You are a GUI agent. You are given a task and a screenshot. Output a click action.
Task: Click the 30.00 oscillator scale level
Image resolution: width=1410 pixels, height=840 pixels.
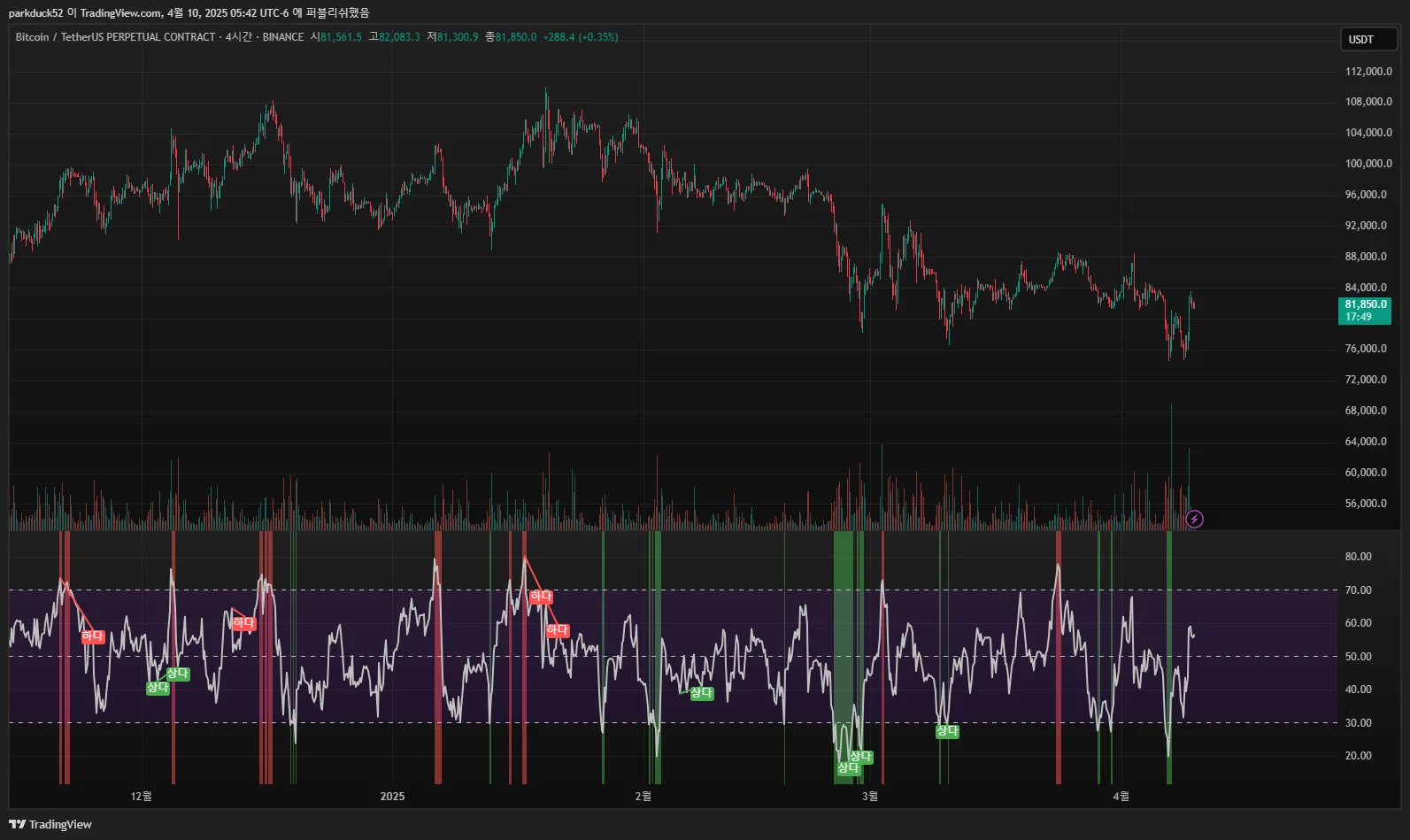1358,723
